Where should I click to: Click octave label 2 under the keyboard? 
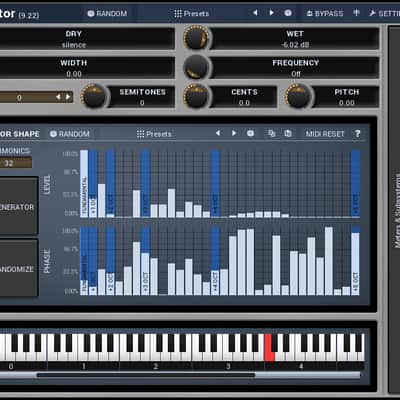click(x=155, y=366)
